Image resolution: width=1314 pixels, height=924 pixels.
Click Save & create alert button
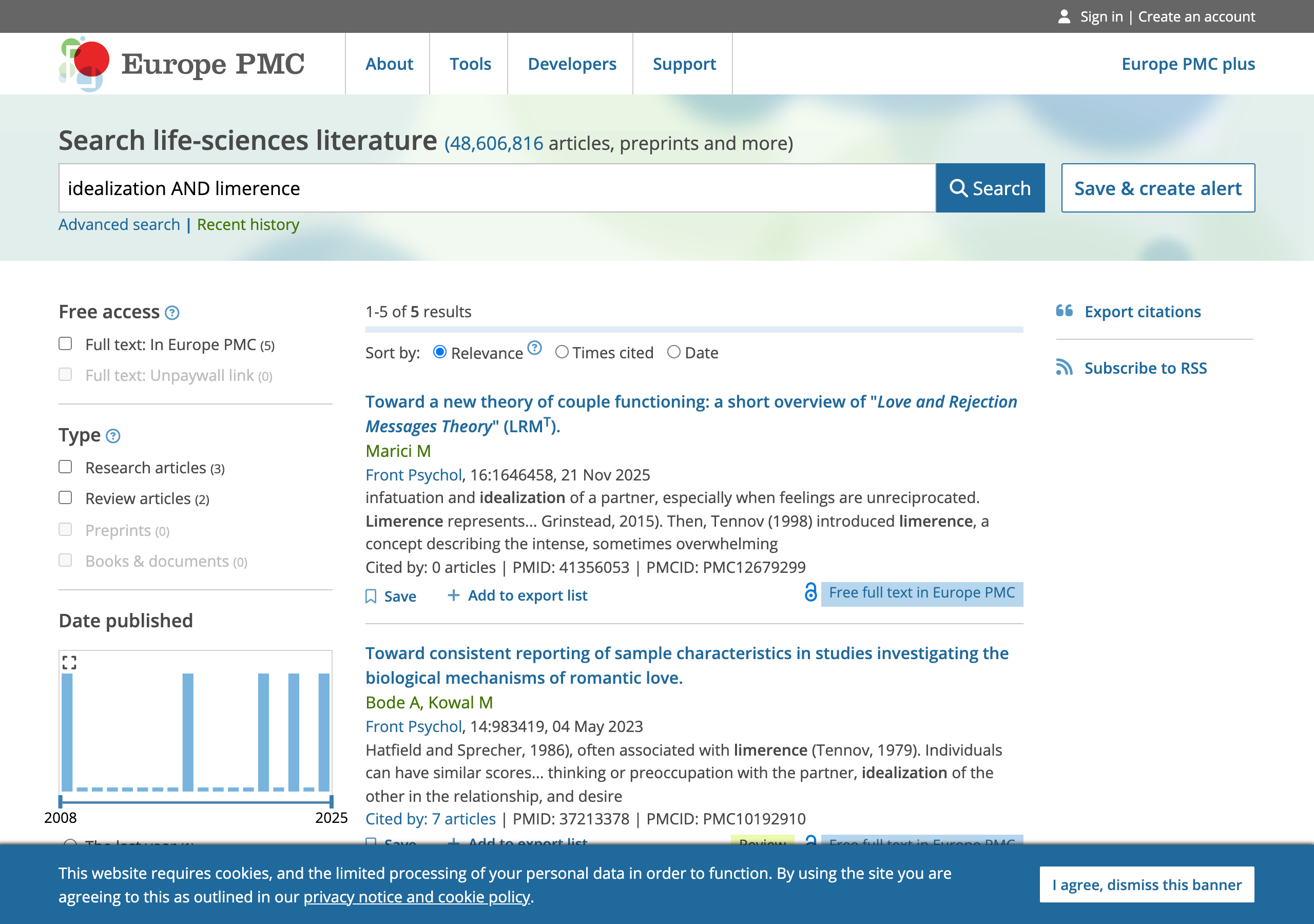[x=1158, y=188]
